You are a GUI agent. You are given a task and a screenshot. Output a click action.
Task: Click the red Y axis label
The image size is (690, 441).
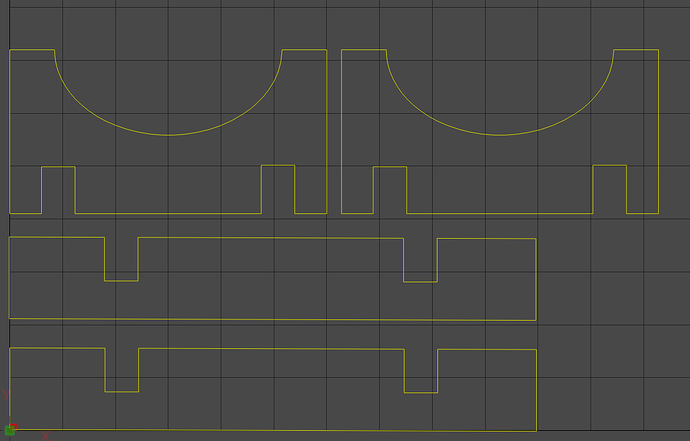point(8,393)
